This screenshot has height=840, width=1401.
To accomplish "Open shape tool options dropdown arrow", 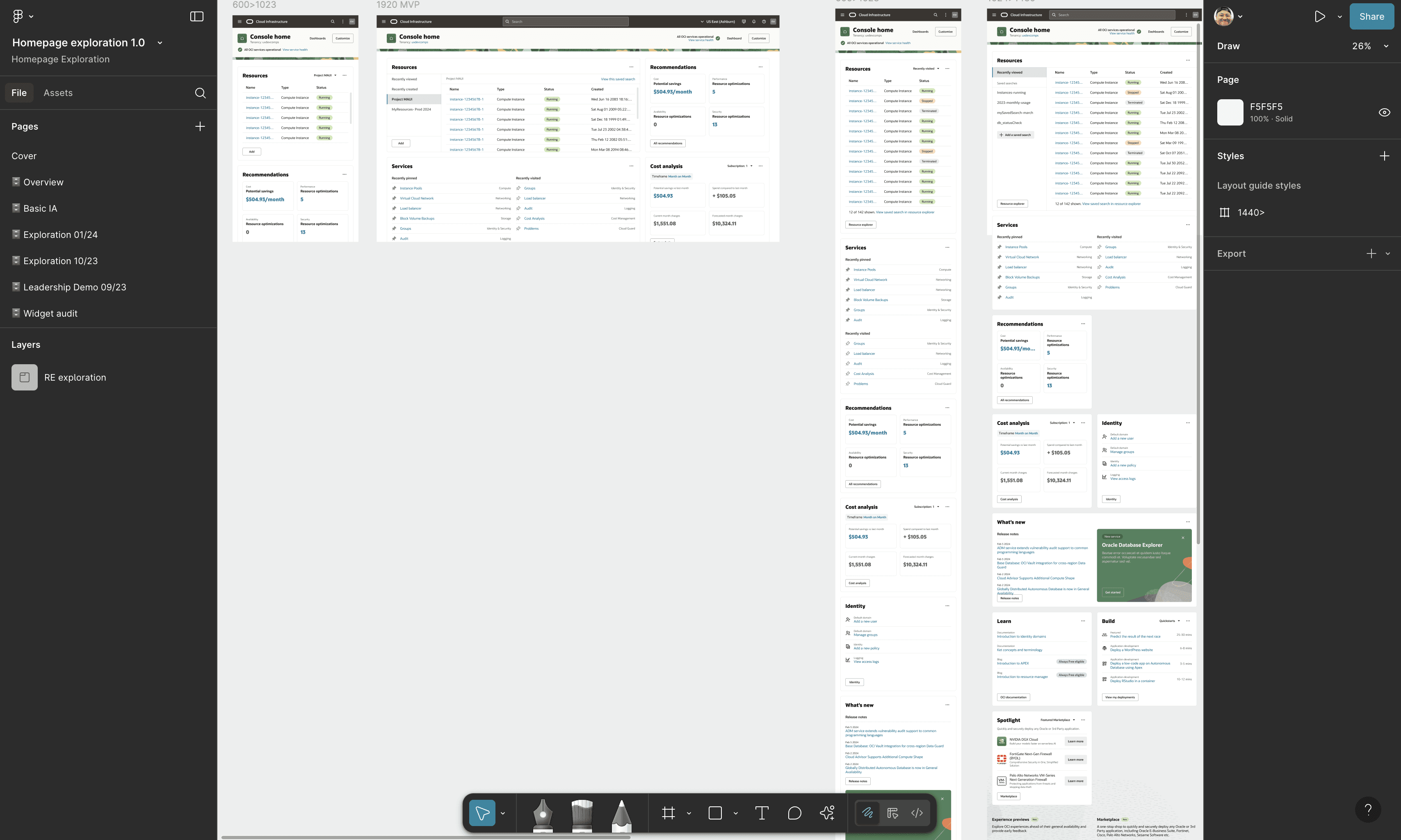I will coord(736,813).
